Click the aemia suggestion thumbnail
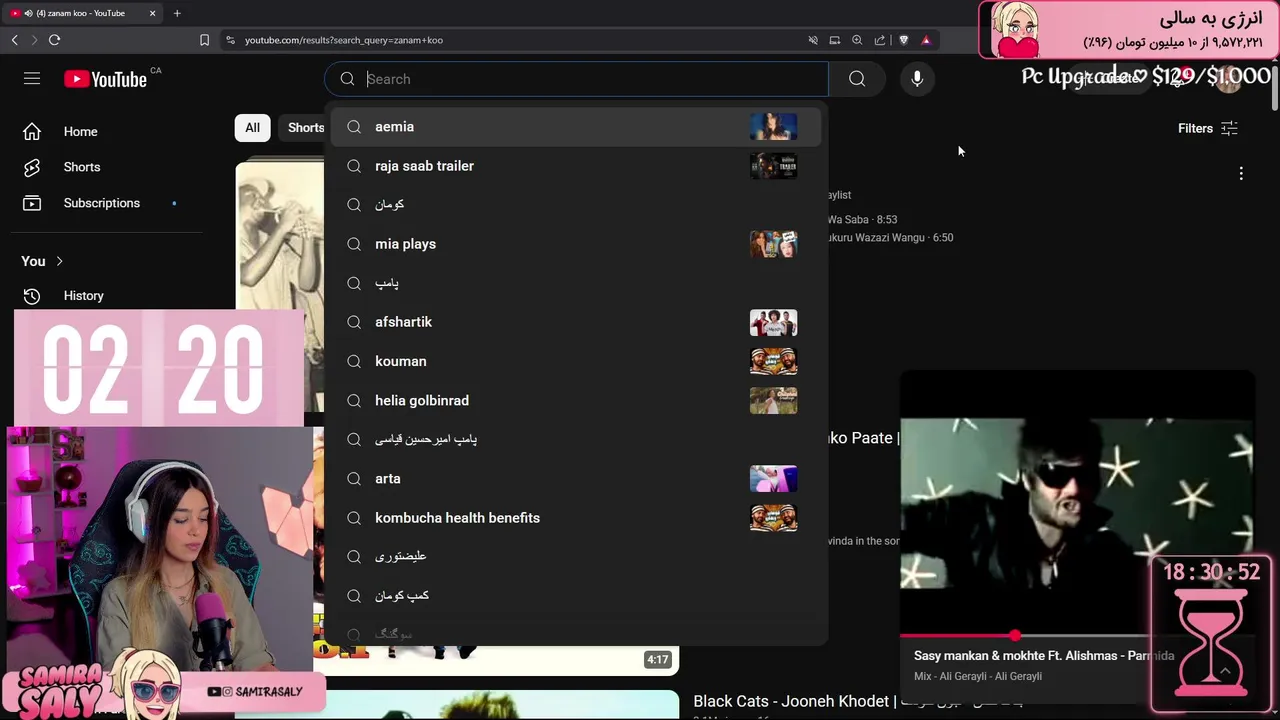 [773, 127]
